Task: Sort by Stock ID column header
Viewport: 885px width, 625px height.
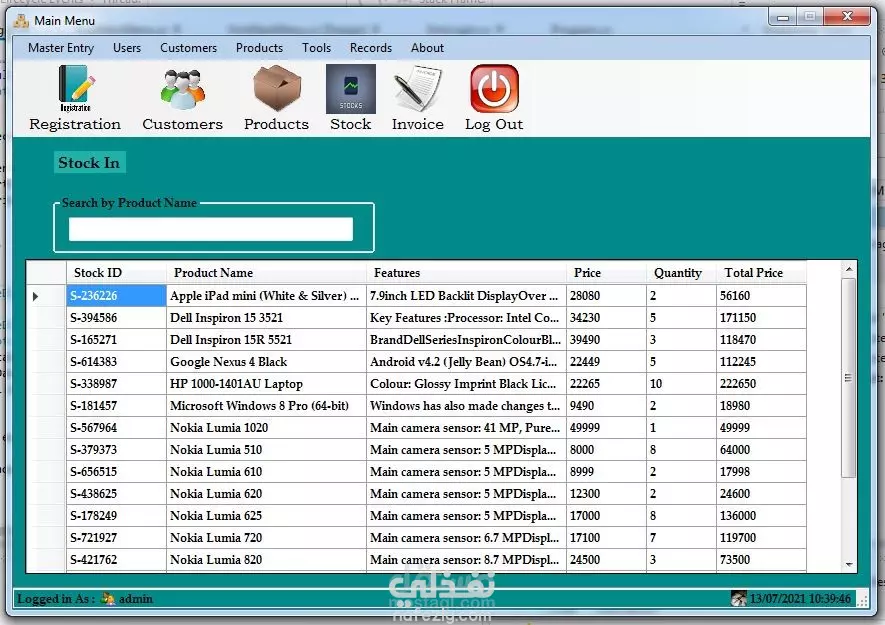Action: tap(116, 273)
